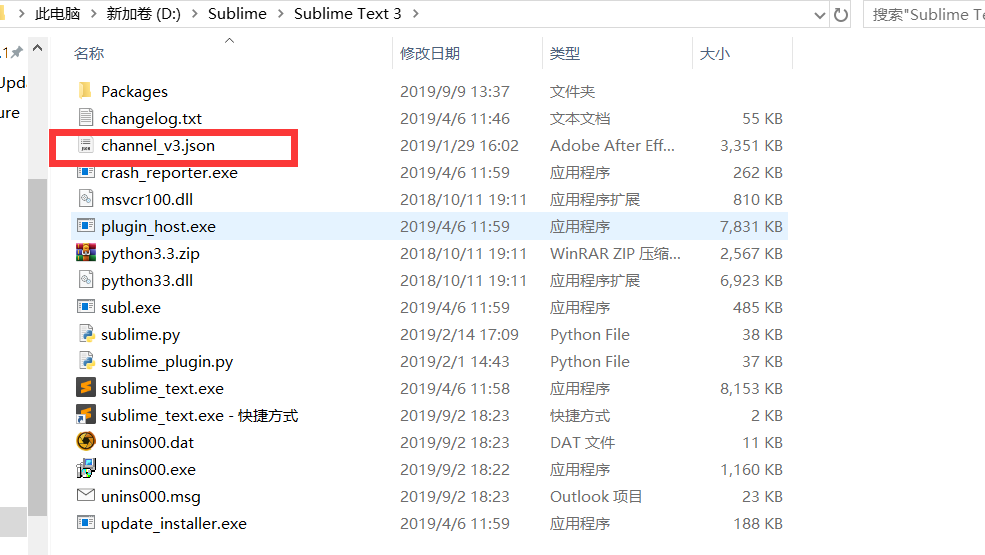The height and width of the screenshot is (555, 985).
Task: Select the unins000.dat file icon
Action: [85, 442]
